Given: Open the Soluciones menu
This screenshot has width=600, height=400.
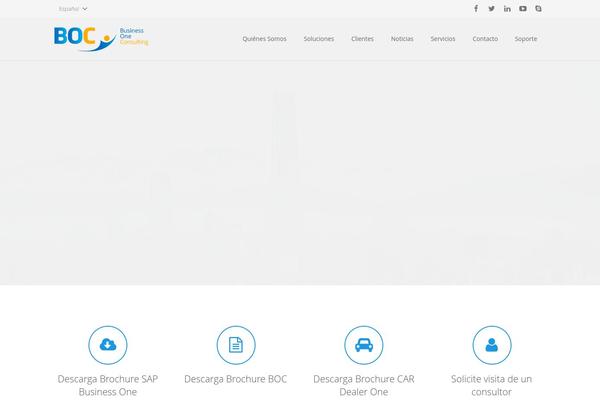Looking at the screenshot, I should point(319,39).
